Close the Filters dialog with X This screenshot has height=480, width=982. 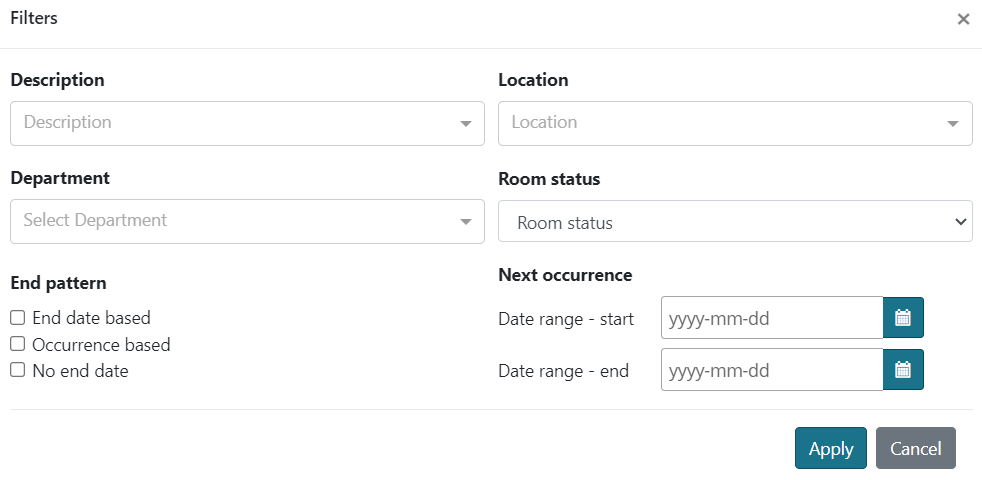point(963,19)
